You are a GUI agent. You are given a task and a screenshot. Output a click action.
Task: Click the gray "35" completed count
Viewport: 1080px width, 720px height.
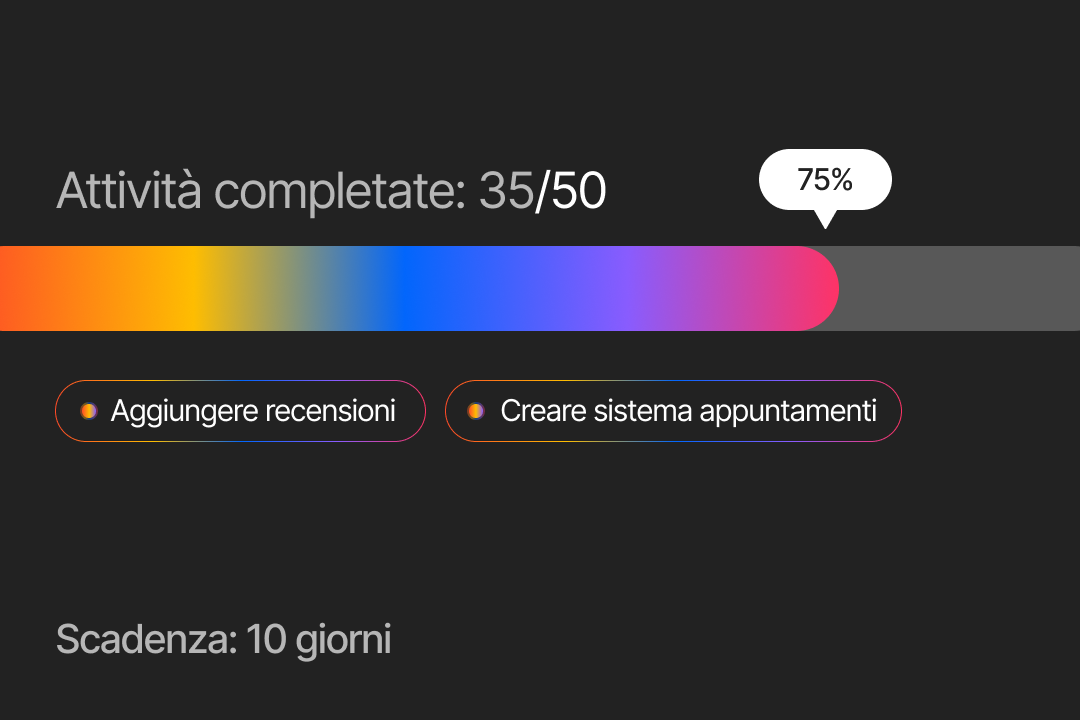tap(506, 190)
